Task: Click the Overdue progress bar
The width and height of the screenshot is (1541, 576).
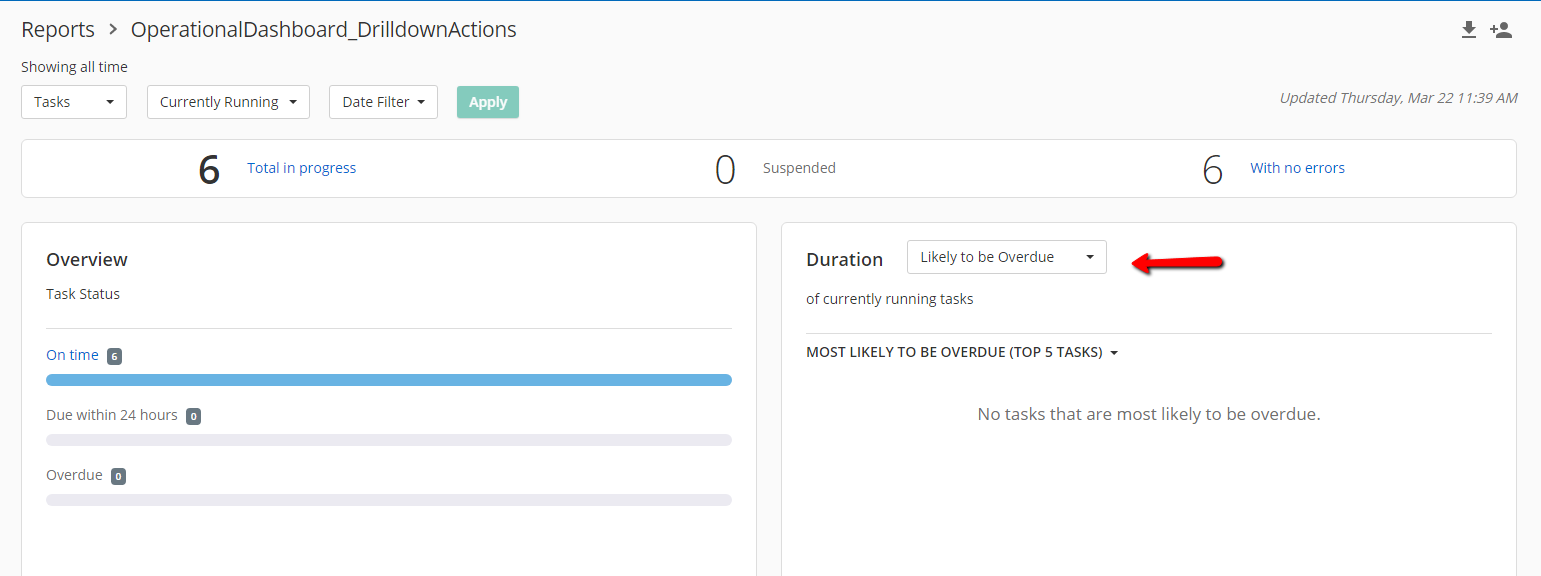Action: [x=389, y=500]
